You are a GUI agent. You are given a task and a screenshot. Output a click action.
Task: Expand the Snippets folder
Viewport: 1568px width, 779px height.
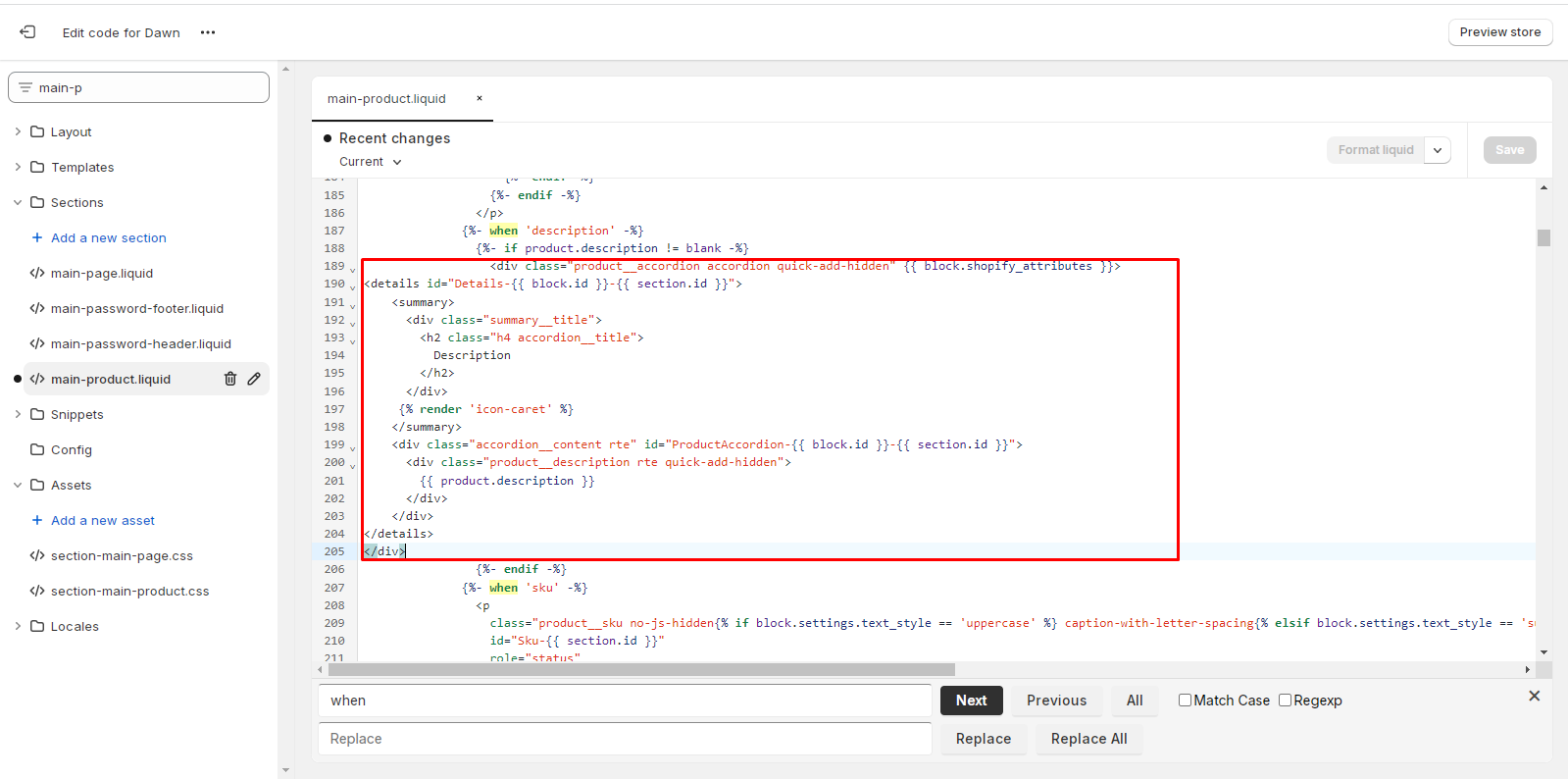point(18,414)
